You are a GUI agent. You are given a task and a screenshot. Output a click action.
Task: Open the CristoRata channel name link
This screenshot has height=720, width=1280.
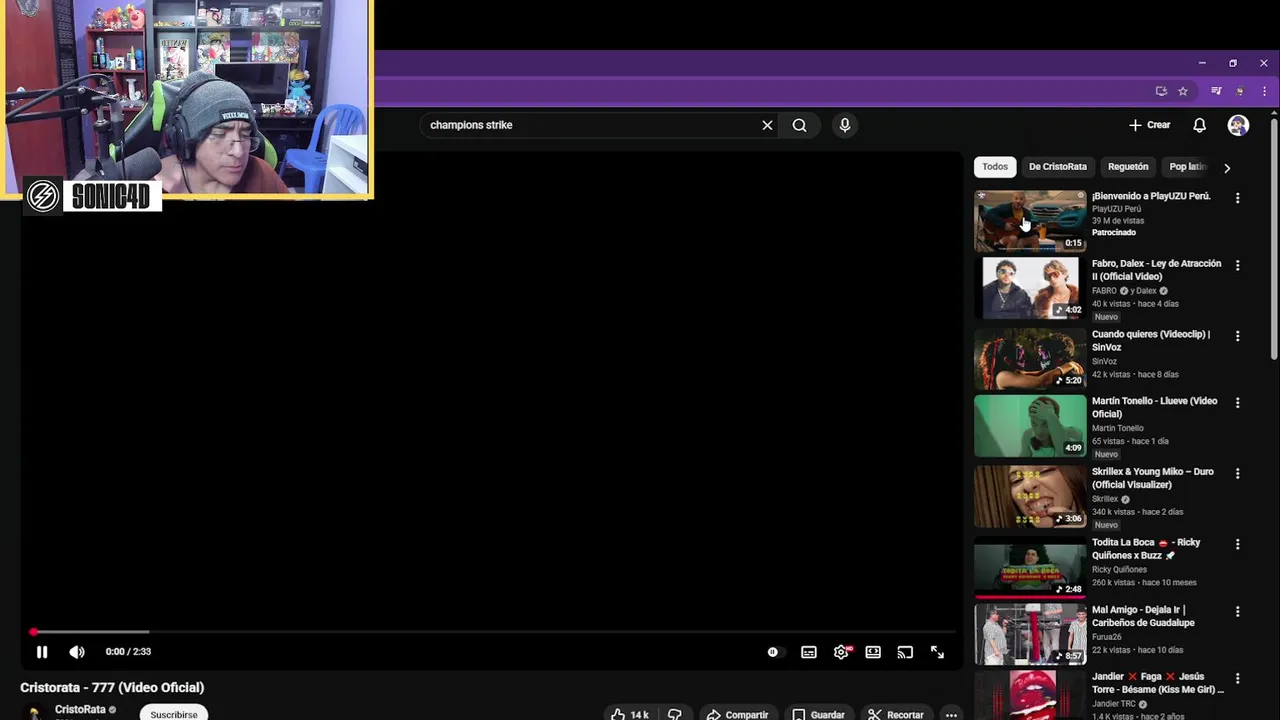pos(80,709)
